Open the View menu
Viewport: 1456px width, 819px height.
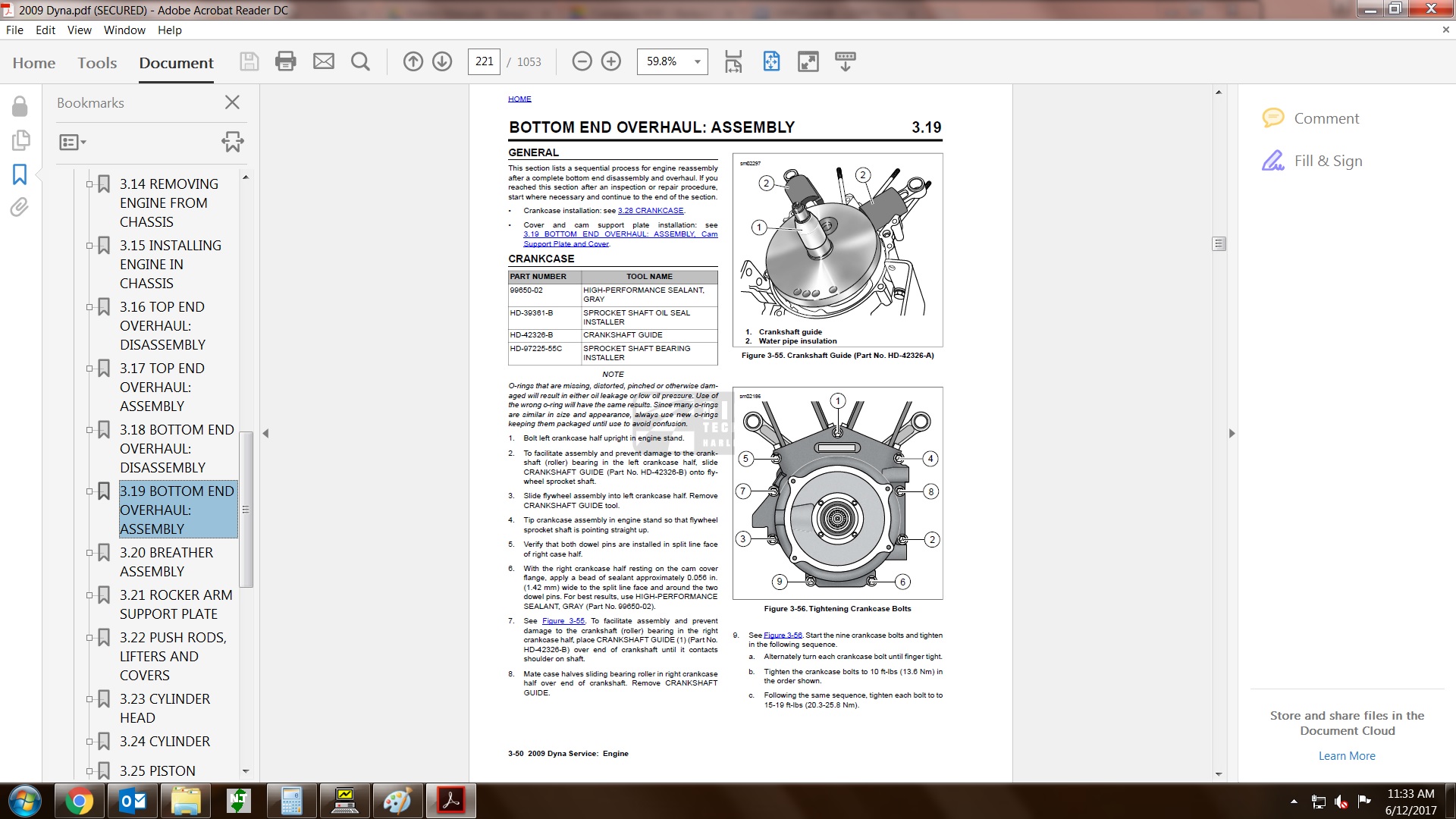click(x=79, y=30)
